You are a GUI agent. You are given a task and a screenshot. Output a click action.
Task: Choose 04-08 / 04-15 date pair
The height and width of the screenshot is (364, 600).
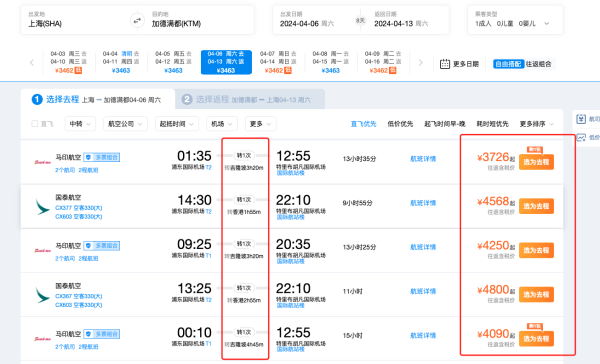(331, 62)
